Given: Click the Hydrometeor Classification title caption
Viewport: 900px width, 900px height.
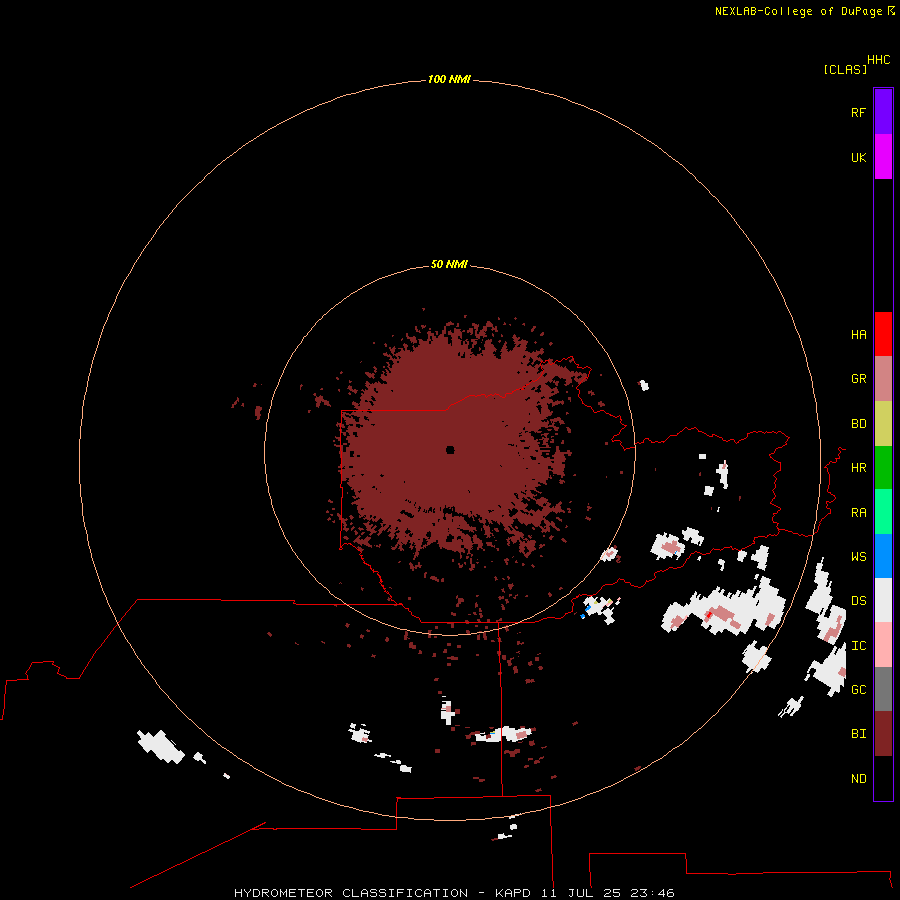Looking at the screenshot, I should click(x=454, y=893).
